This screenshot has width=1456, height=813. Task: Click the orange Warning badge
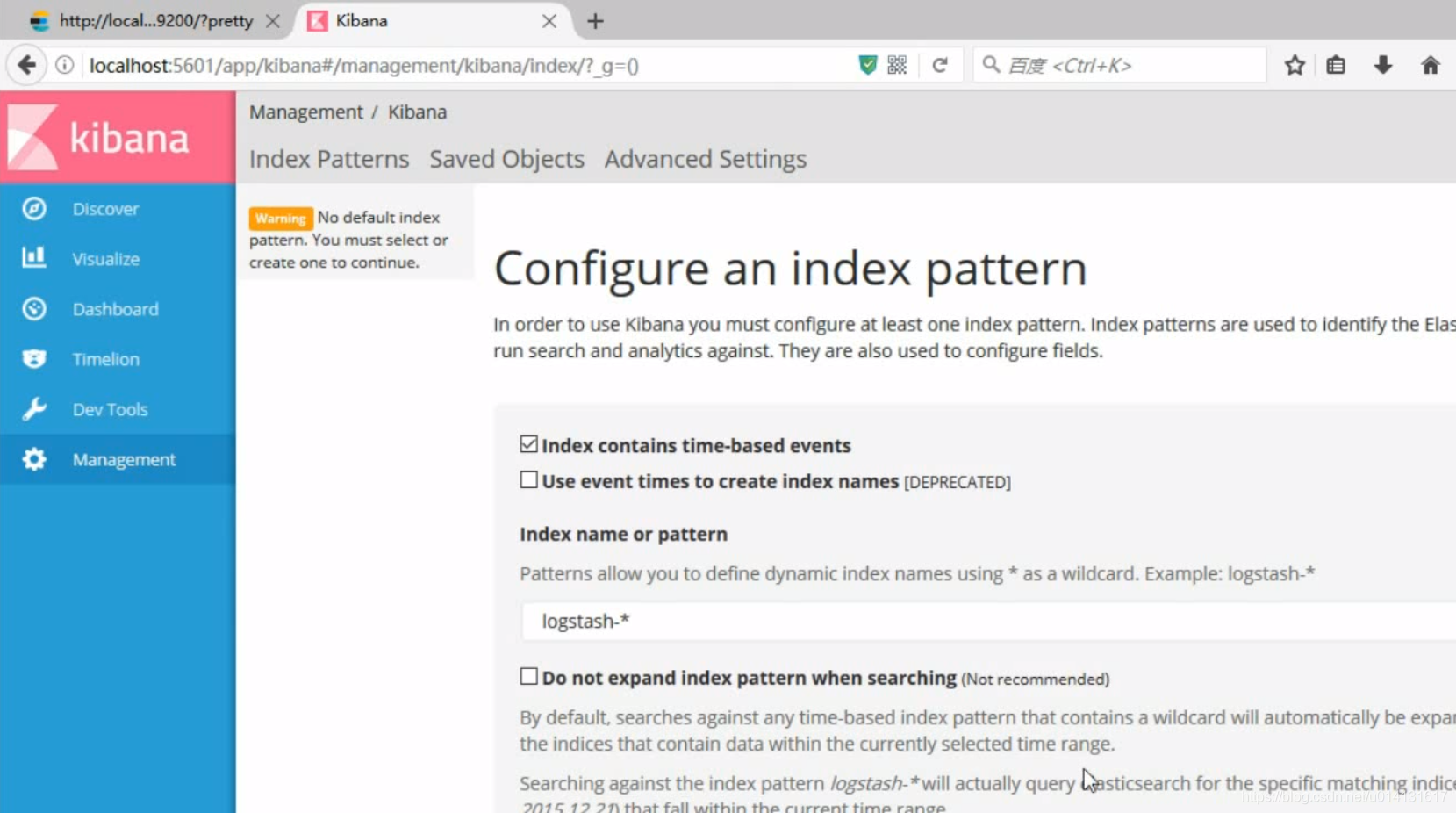click(x=281, y=219)
